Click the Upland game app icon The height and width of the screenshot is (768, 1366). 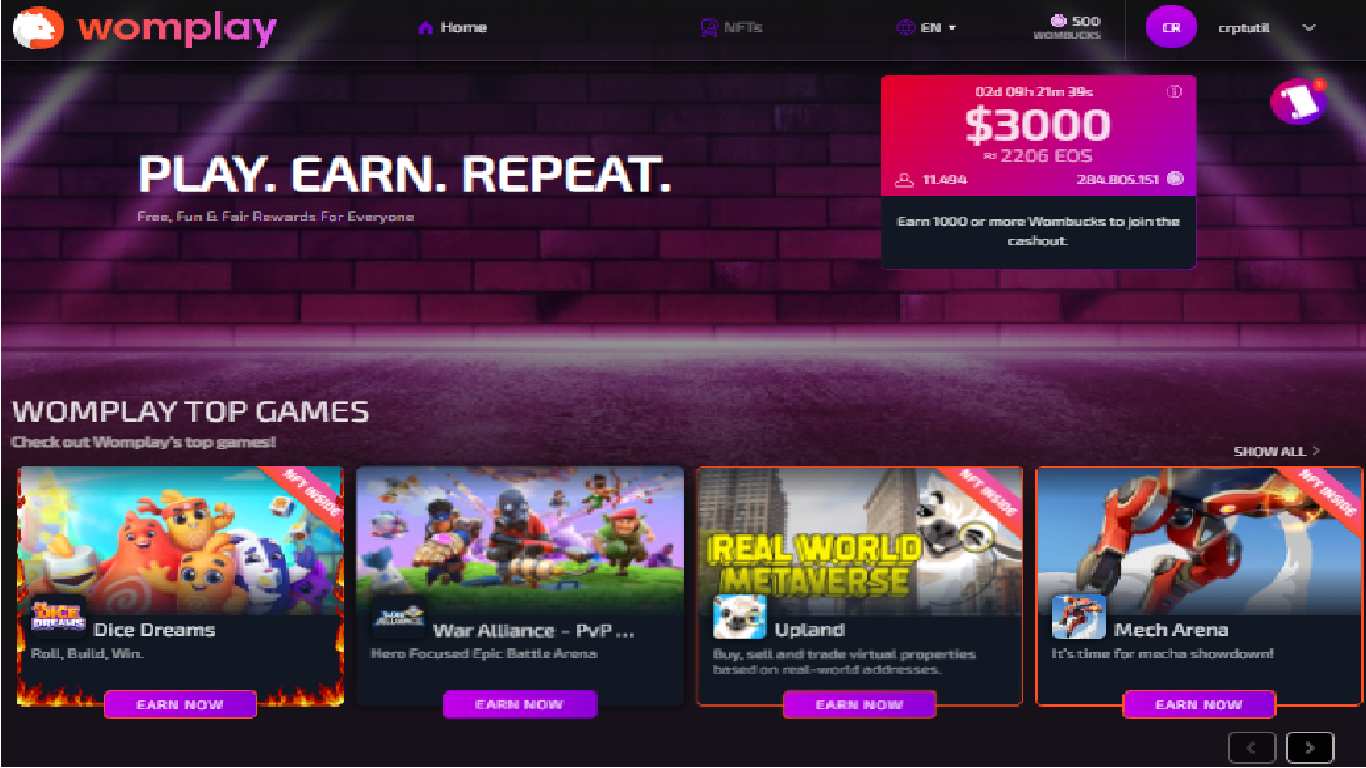[739, 617]
